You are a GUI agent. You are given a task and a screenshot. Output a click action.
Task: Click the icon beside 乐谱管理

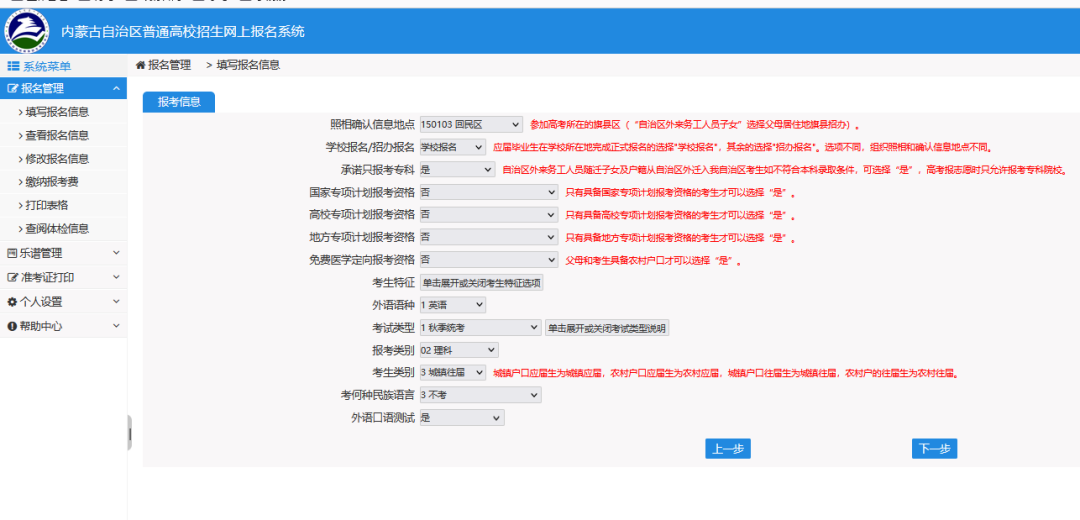coord(12,253)
